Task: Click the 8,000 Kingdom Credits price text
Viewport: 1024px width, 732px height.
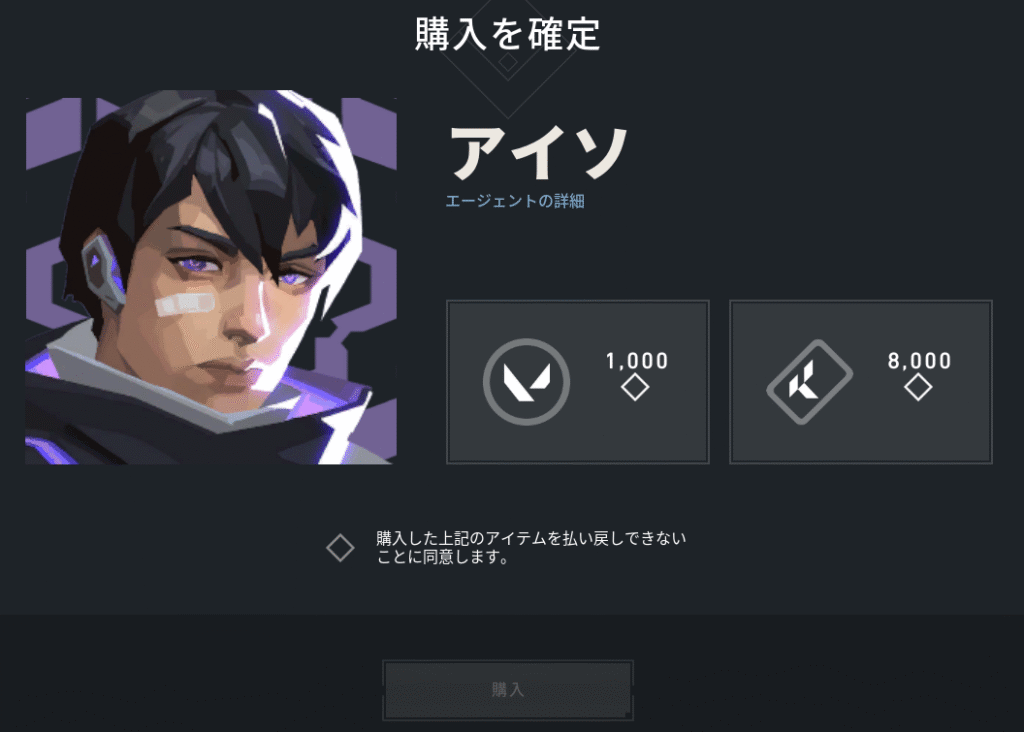Action: (920, 360)
